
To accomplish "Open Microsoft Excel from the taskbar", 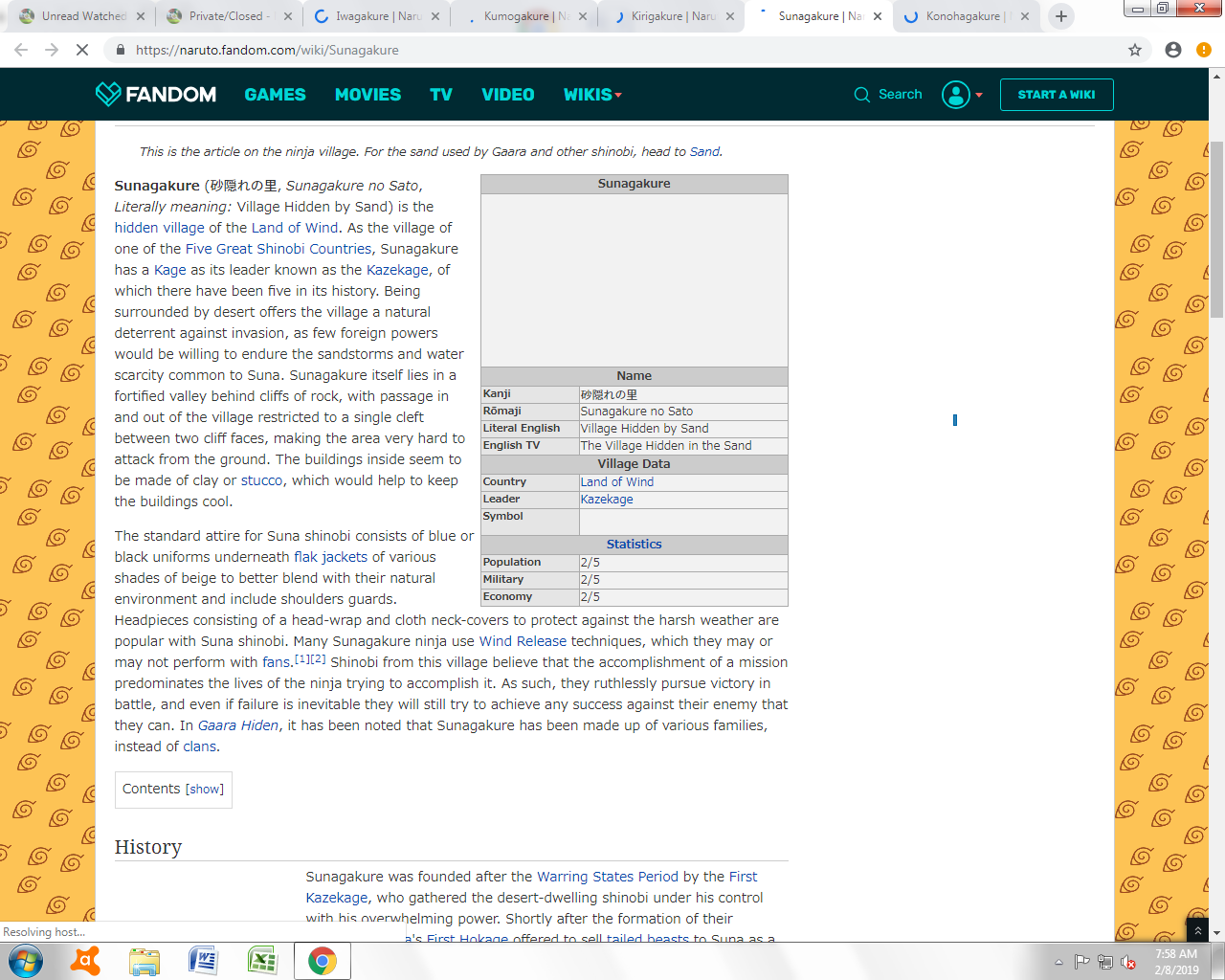I will pos(262,961).
